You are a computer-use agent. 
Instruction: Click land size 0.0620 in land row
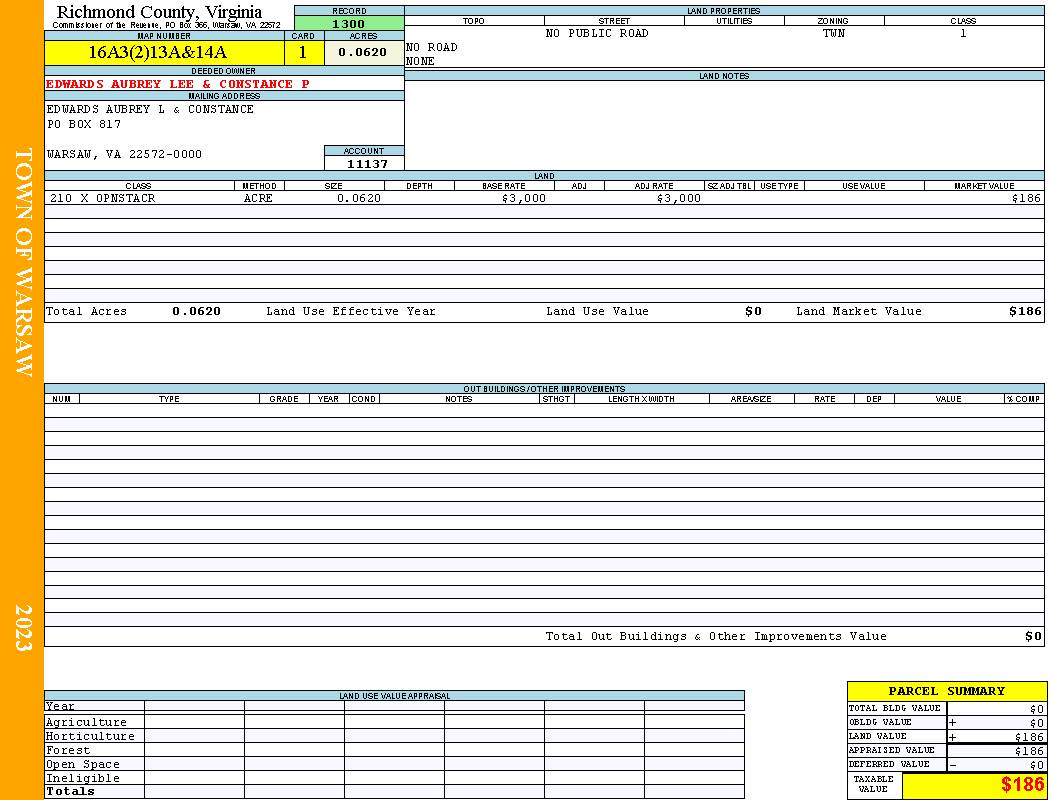(359, 198)
